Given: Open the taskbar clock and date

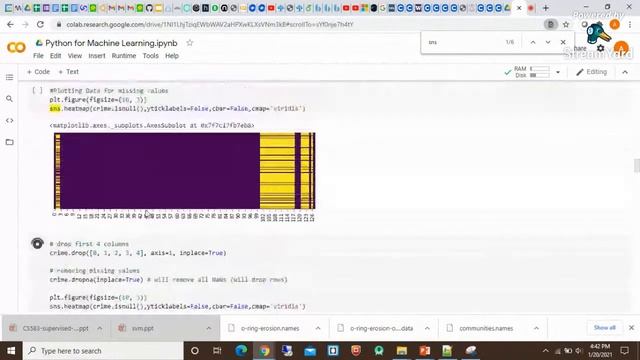Looking at the screenshot, I should click(600, 351).
